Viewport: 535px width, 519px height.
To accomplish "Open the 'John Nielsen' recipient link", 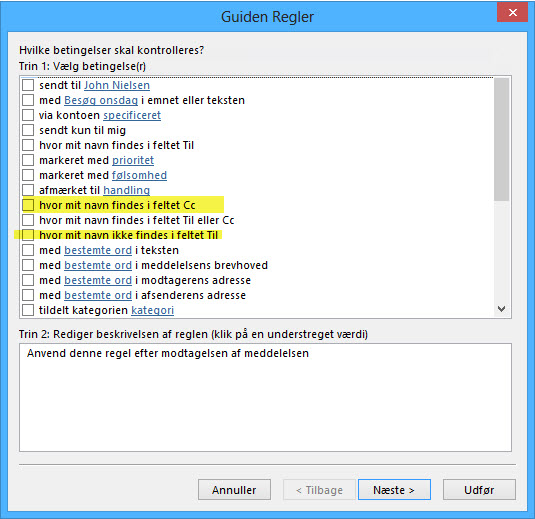I will tap(117, 85).
